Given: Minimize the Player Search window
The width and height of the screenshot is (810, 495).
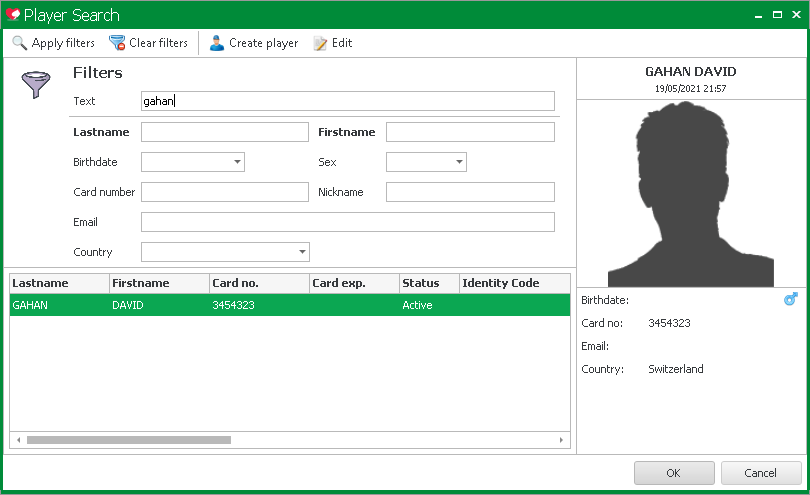Looking at the screenshot, I should click(x=758, y=15).
